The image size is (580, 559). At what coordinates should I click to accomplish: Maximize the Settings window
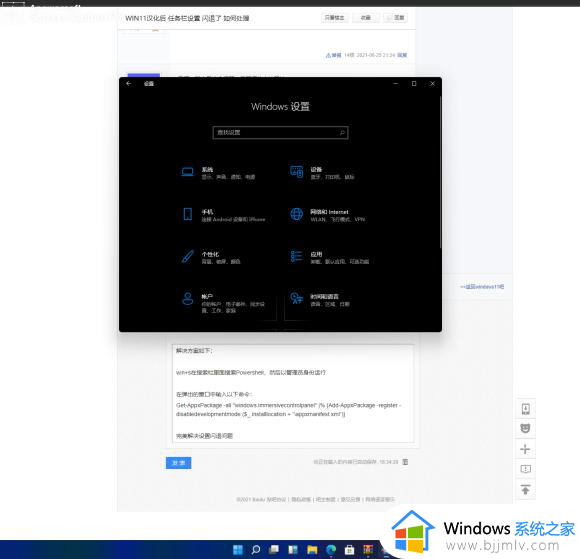(x=414, y=84)
